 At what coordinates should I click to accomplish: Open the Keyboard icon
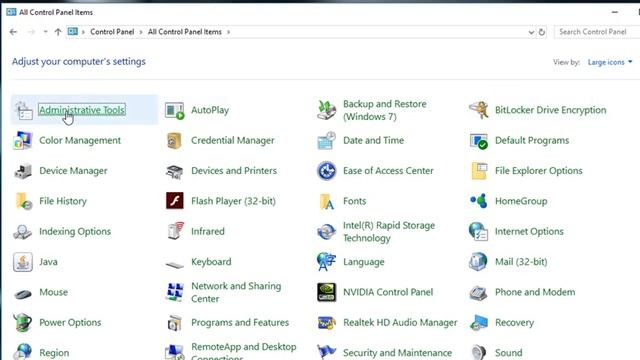pyautogui.click(x=175, y=264)
